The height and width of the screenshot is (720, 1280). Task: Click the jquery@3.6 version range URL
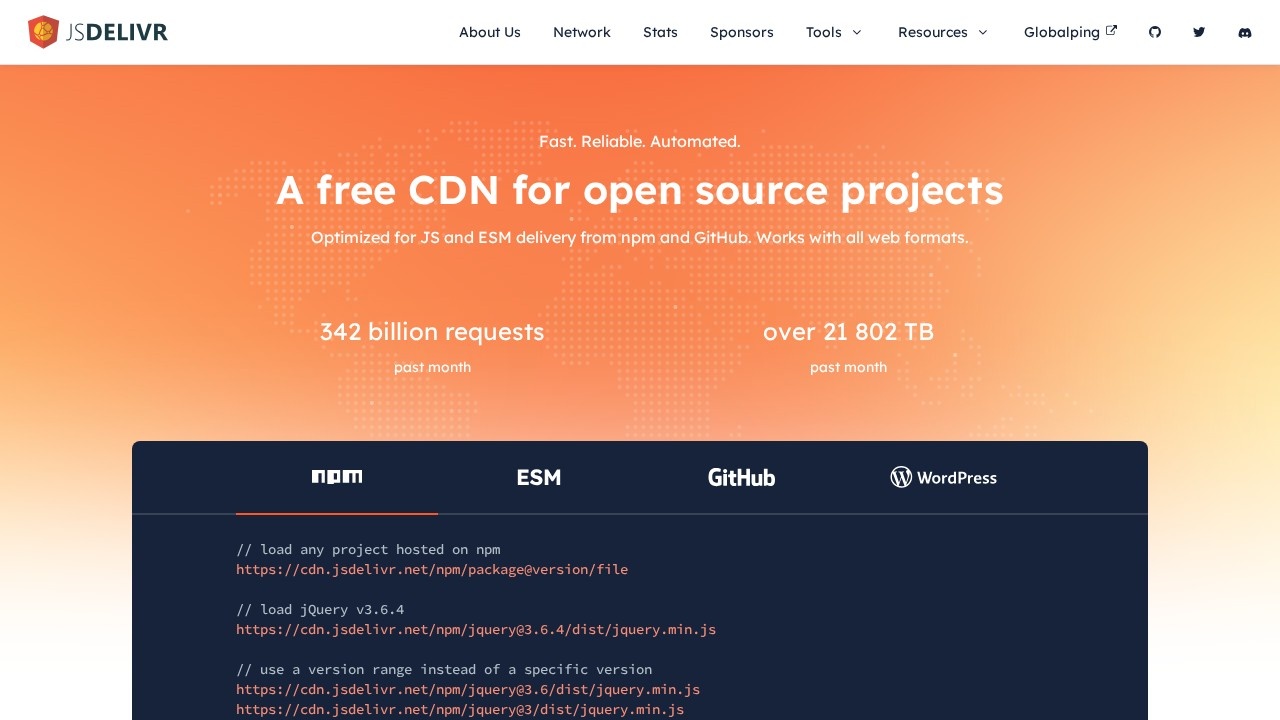pos(468,690)
